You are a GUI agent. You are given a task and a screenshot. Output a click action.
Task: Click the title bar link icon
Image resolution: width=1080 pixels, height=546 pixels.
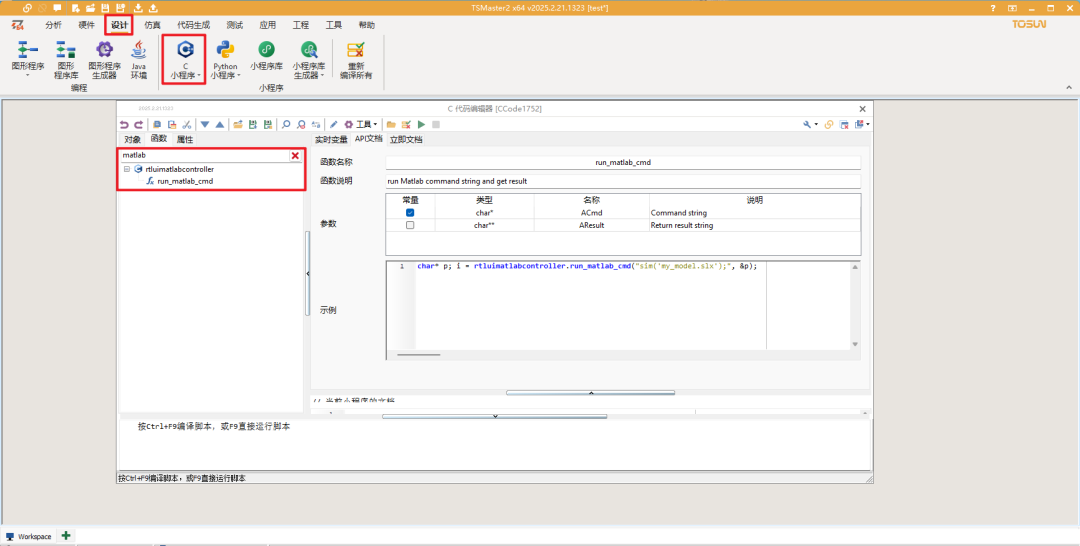(x=28, y=8)
